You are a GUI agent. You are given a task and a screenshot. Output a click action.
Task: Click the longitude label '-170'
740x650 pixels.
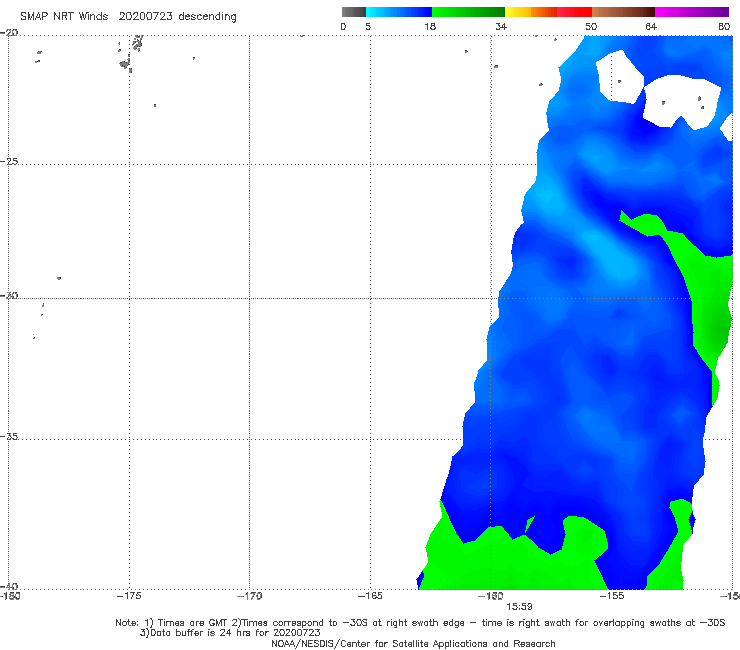249,596
